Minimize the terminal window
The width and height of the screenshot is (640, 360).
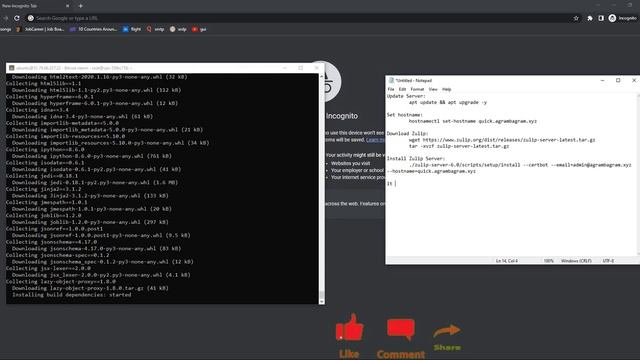click(284, 68)
